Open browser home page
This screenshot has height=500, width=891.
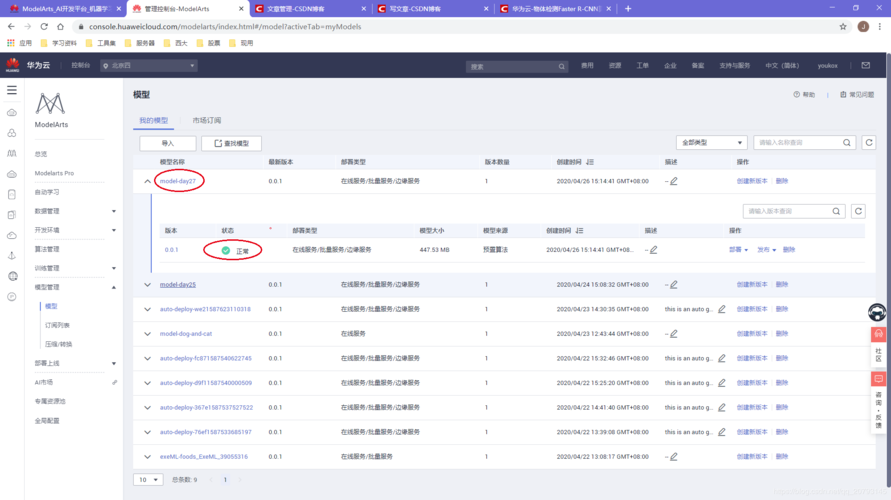pos(60,27)
